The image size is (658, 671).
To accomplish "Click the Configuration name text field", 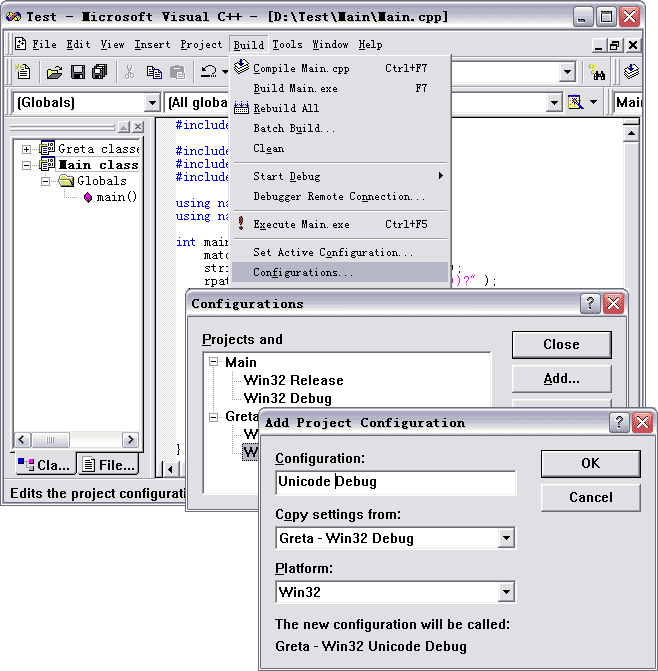I will click(396, 482).
